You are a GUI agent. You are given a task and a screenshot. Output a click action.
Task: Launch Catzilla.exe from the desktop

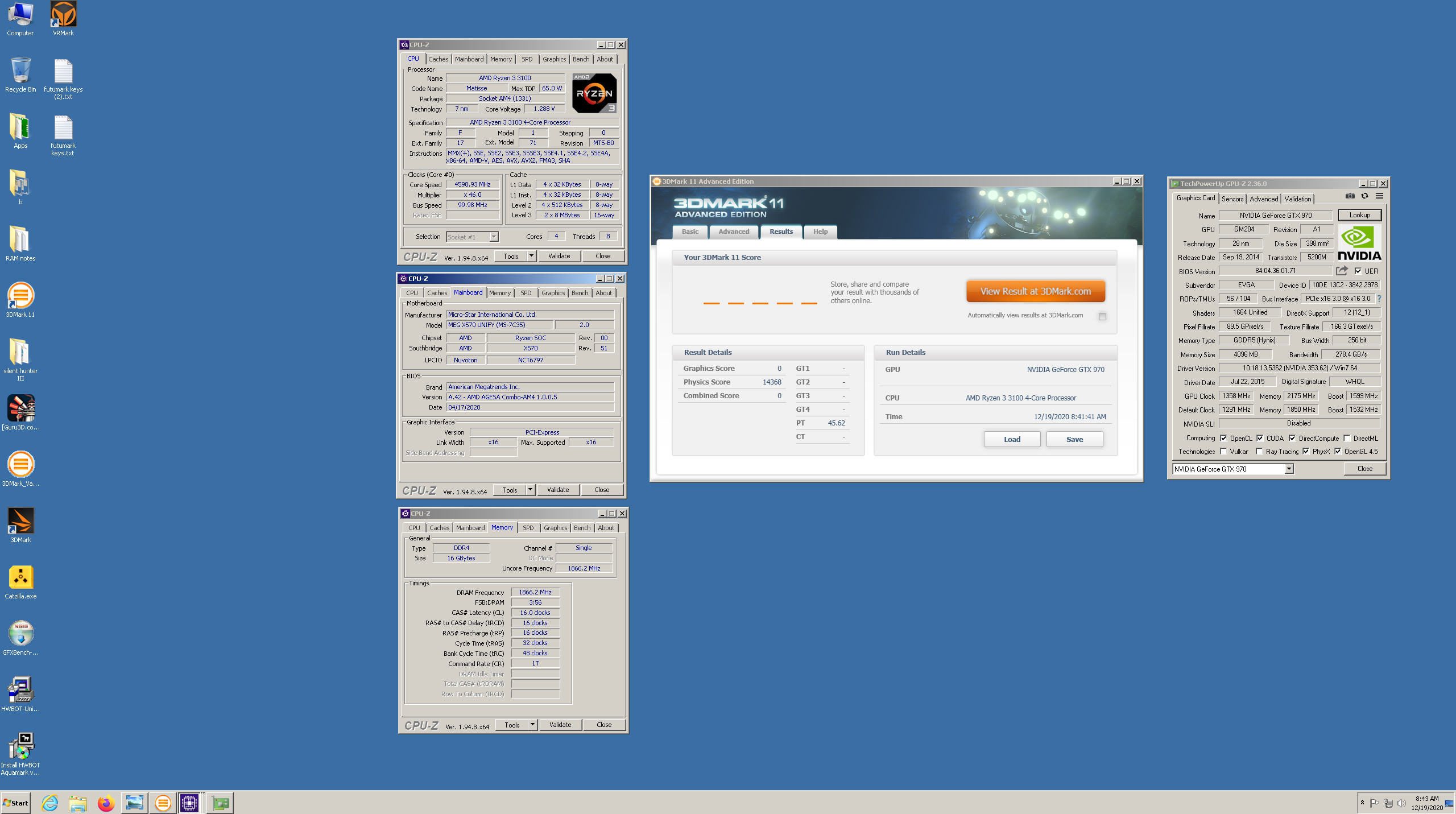pos(20,581)
